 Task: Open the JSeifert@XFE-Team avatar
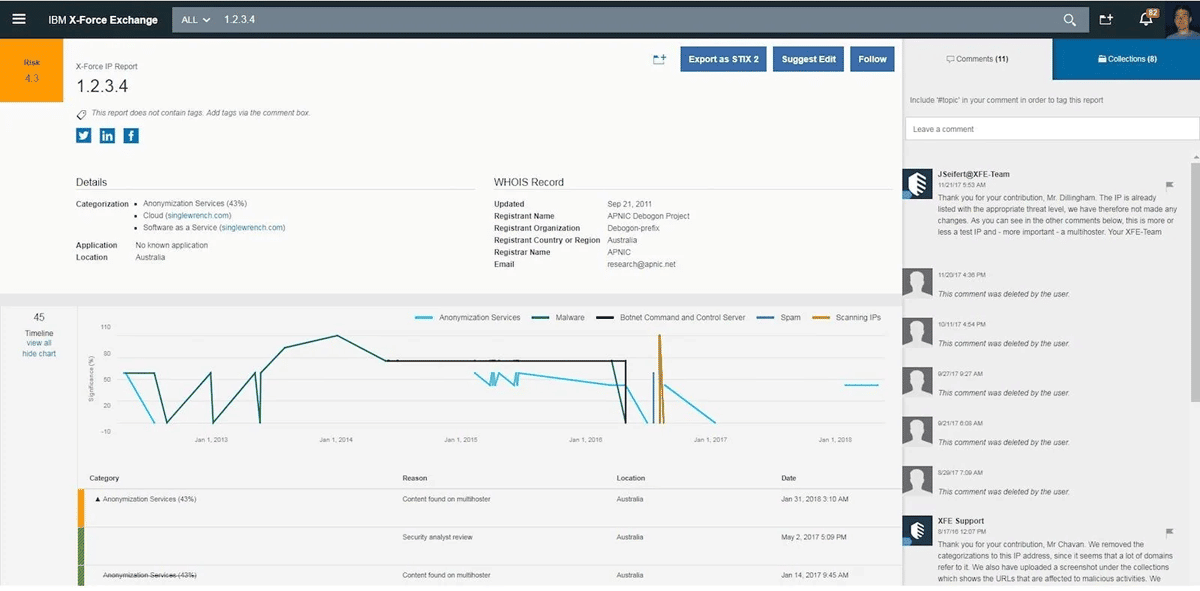click(x=918, y=184)
